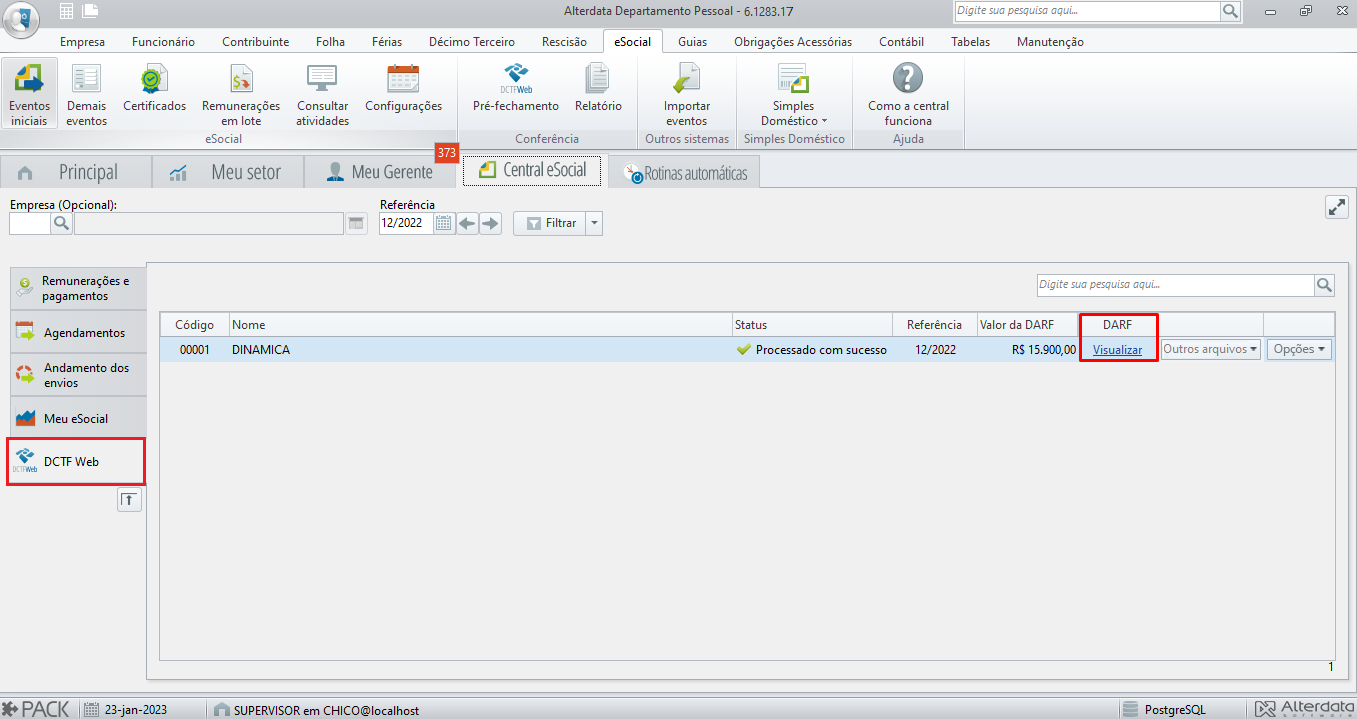Open Remunerações e pagamentos side section

coord(76,289)
